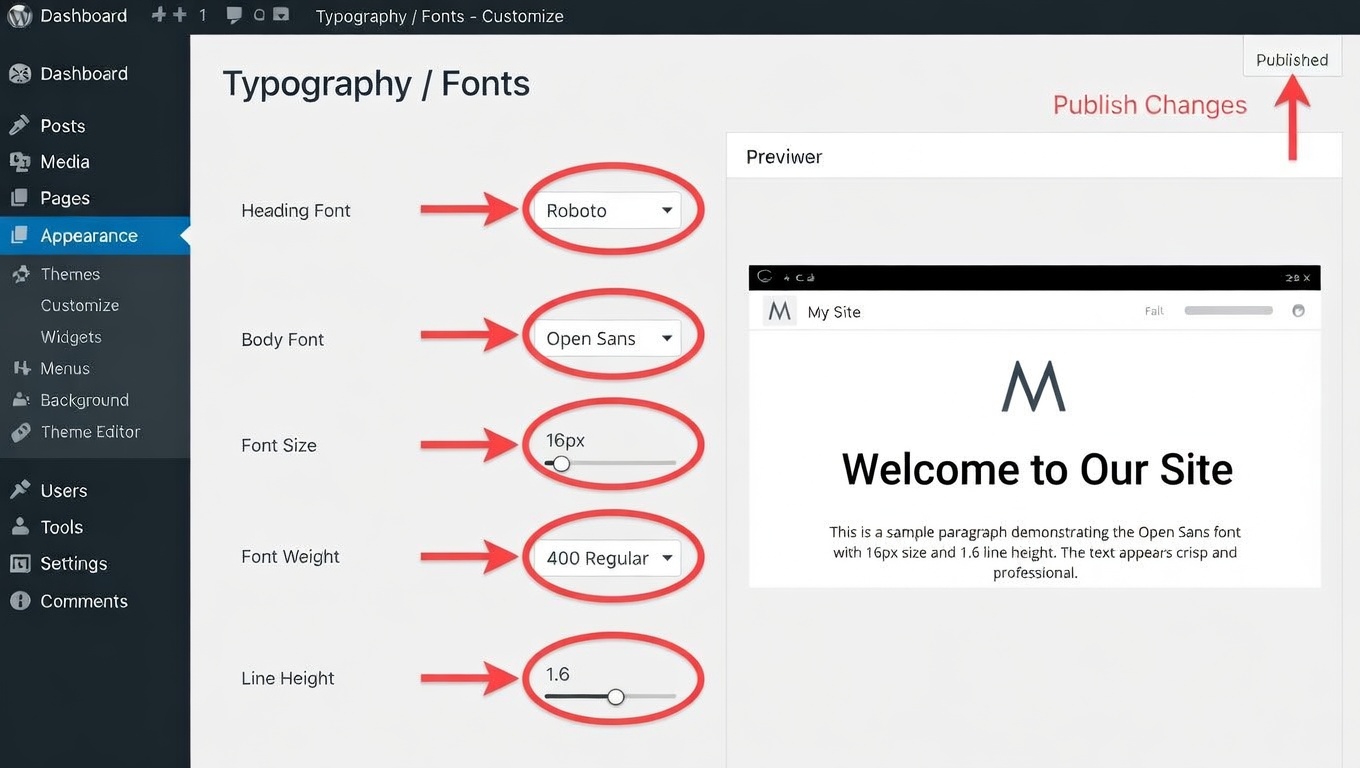Click the Theme Editor icon
Screen dimensions: 1360x768
[x=20, y=432]
